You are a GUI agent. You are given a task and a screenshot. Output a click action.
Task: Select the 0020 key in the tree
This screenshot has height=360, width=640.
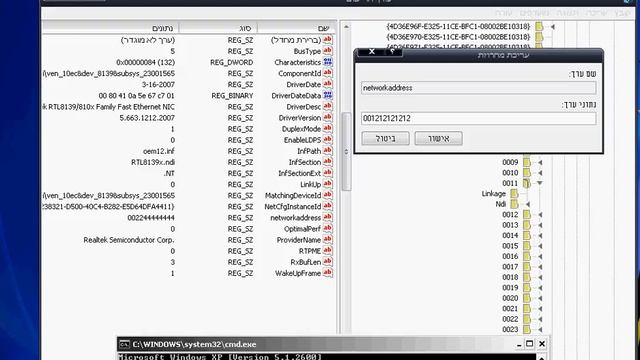click(510, 298)
